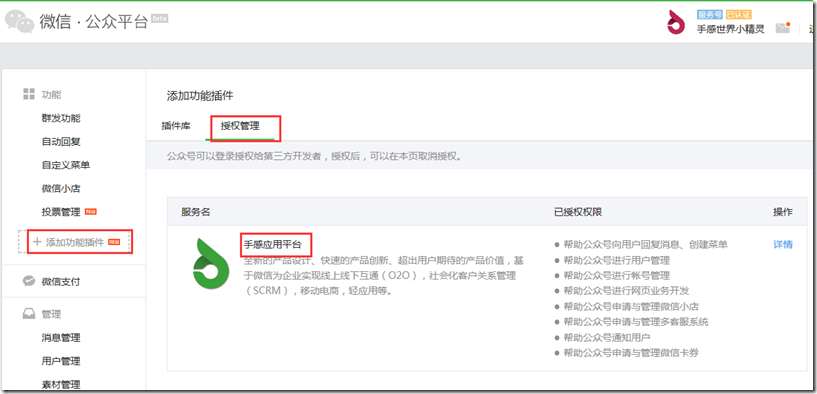
Task: Open 消息管理 in the sidebar
Action: pyautogui.click(x=61, y=338)
